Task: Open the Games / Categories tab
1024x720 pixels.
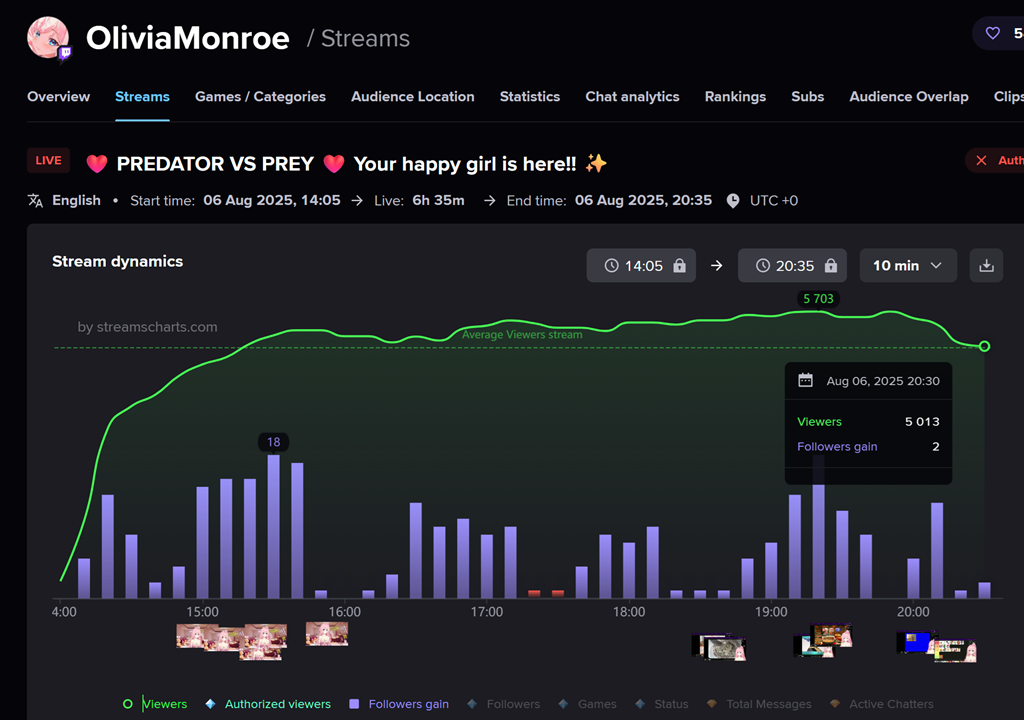Action: 260,97
